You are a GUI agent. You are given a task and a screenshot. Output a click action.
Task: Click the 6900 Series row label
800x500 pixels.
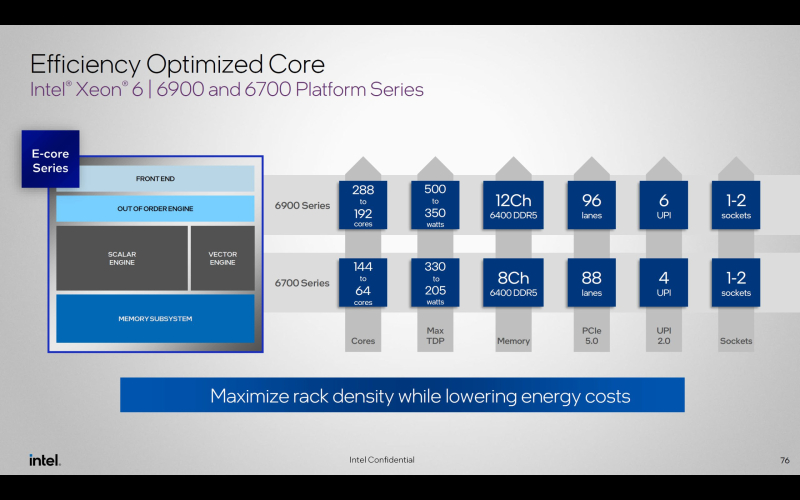pos(302,205)
